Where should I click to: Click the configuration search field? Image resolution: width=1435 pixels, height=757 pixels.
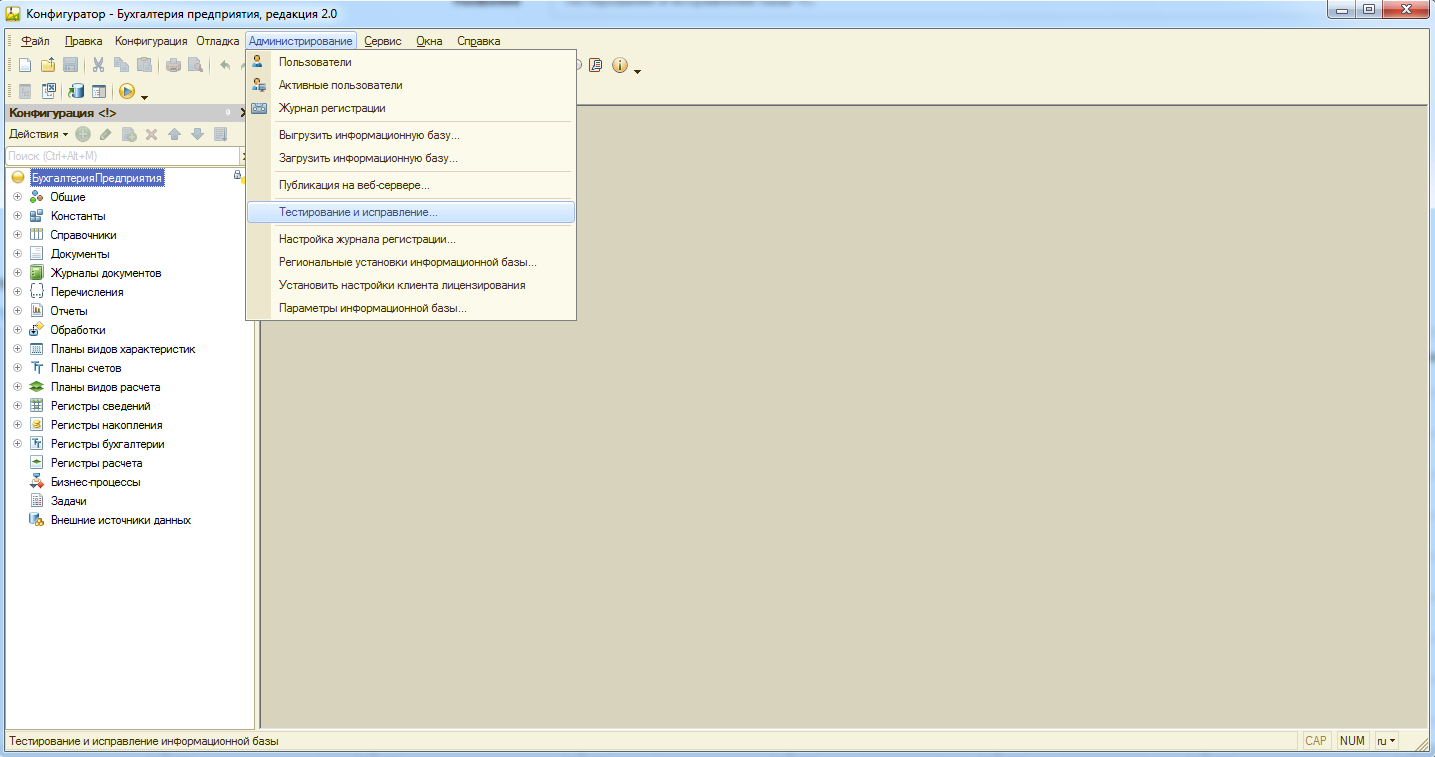pyautogui.click(x=123, y=156)
